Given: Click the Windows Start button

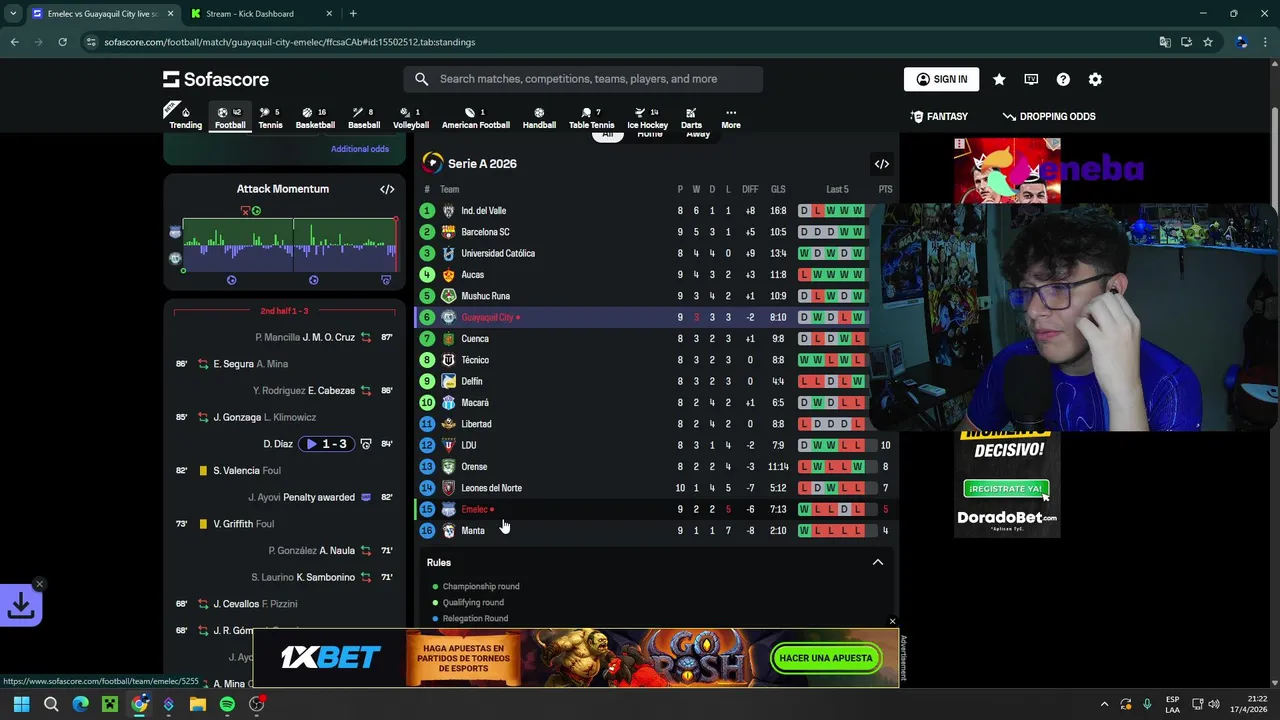Looking at the screenshot, I should pyautogui.click(x=21, y=704).
